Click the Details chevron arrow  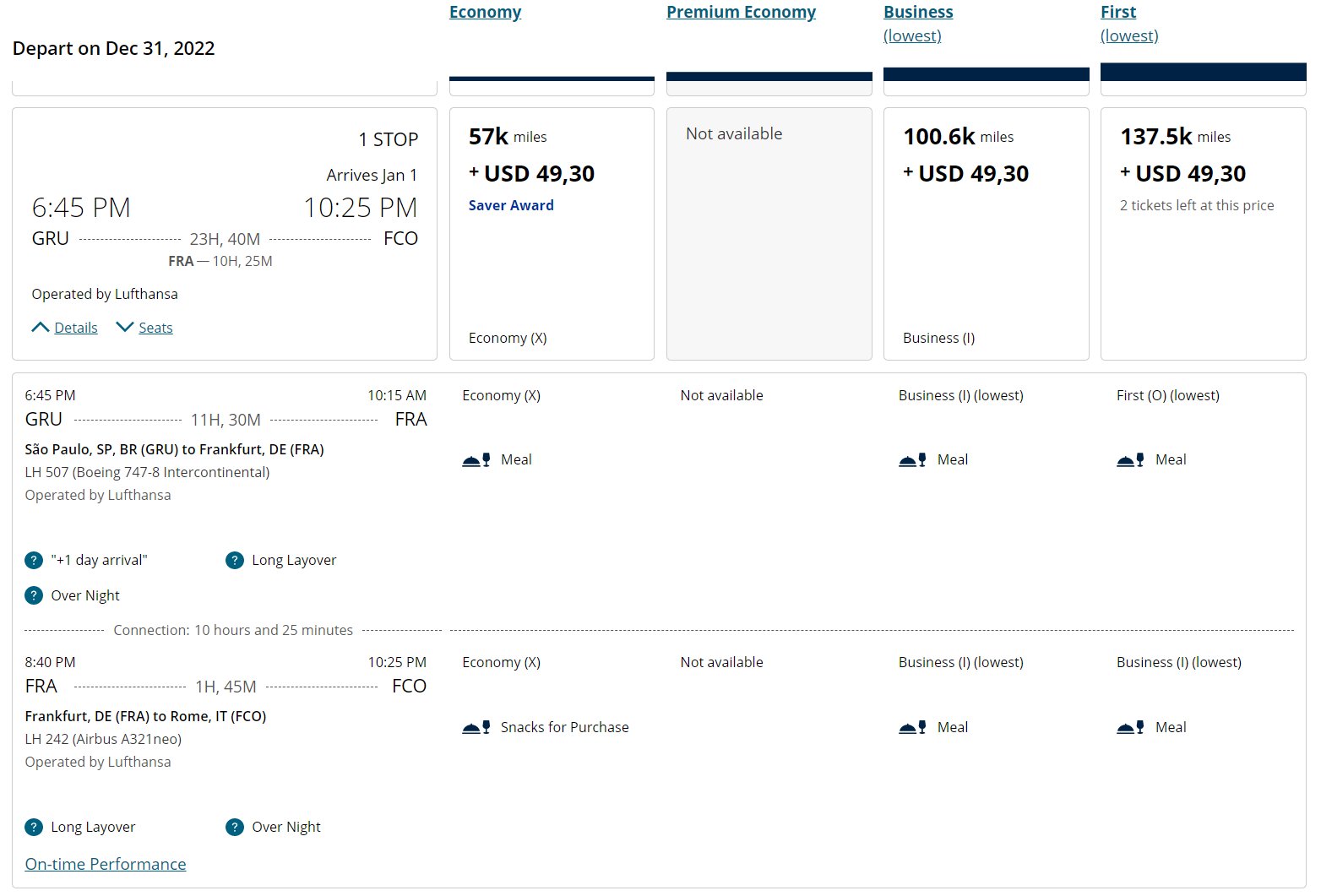40,327
